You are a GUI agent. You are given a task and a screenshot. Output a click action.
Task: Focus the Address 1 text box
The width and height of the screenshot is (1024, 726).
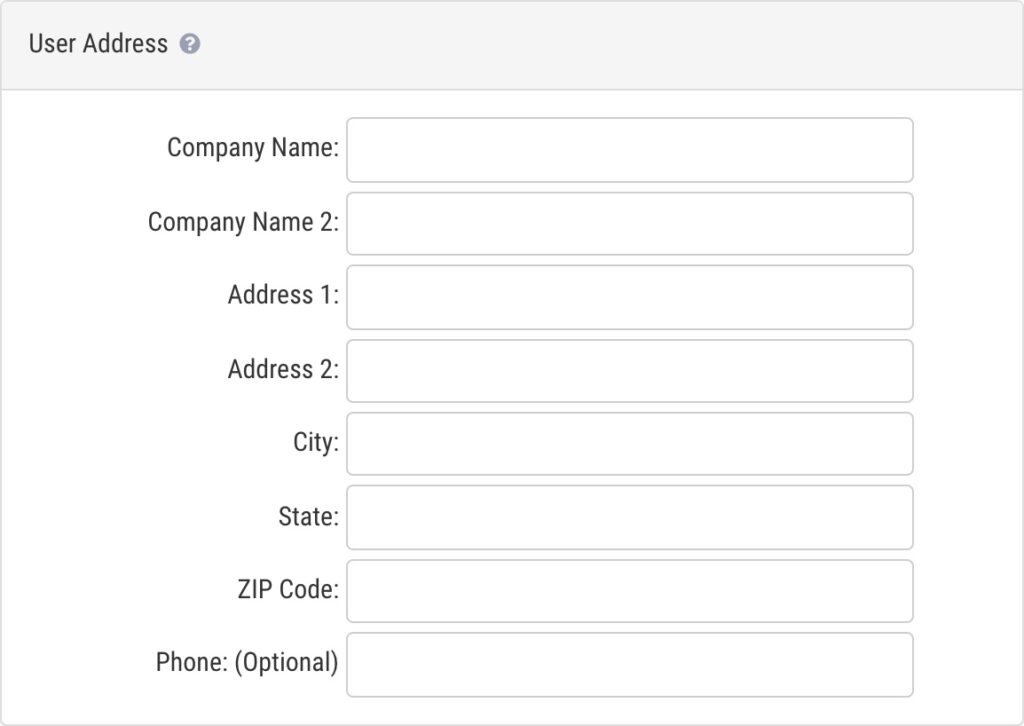point(629,297)
